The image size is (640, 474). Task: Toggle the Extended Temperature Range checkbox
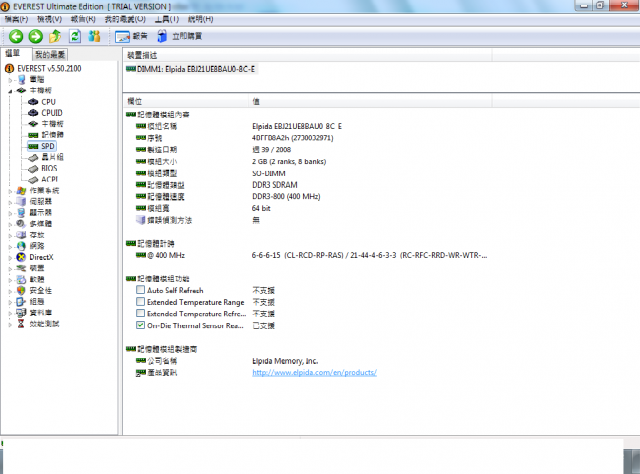tap(140, 302)
